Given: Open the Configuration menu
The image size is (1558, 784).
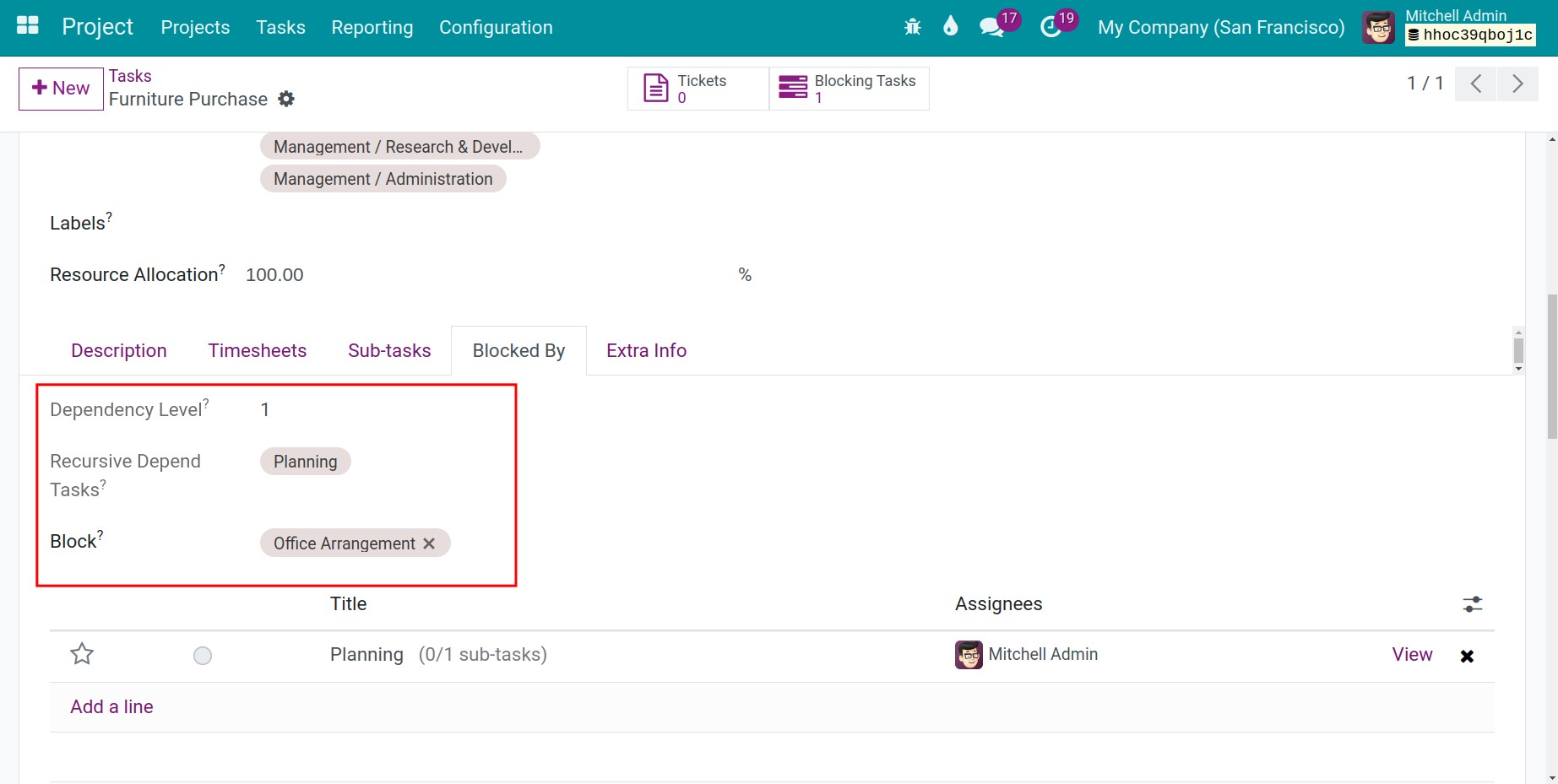Looking at the screenshot, I should [496, 27].
